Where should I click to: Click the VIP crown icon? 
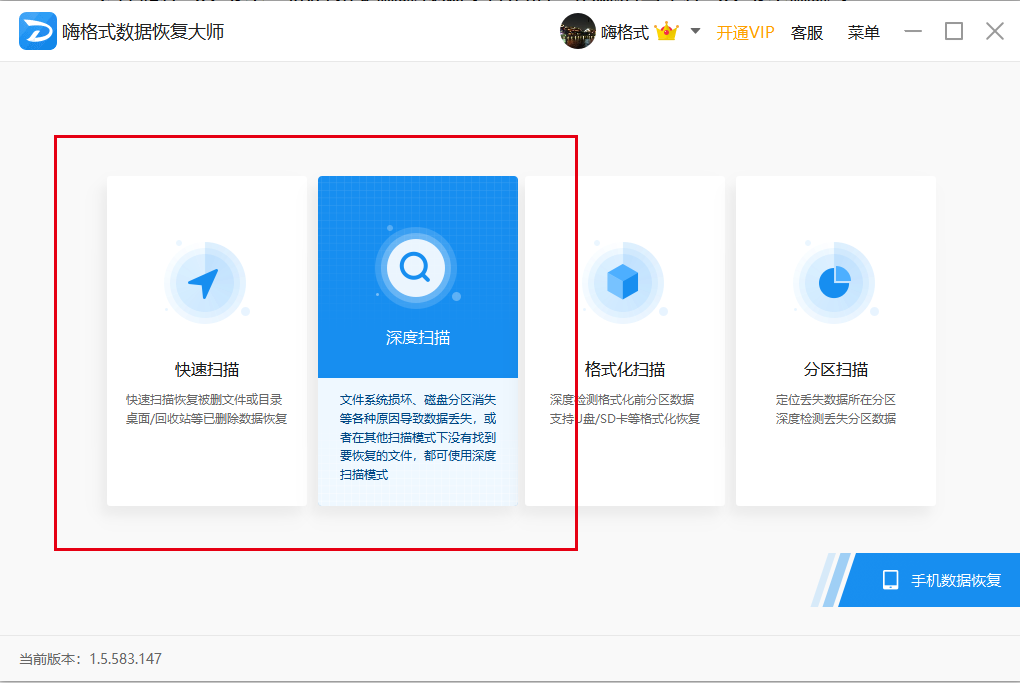pyautogui.click(x=667, y=31)
